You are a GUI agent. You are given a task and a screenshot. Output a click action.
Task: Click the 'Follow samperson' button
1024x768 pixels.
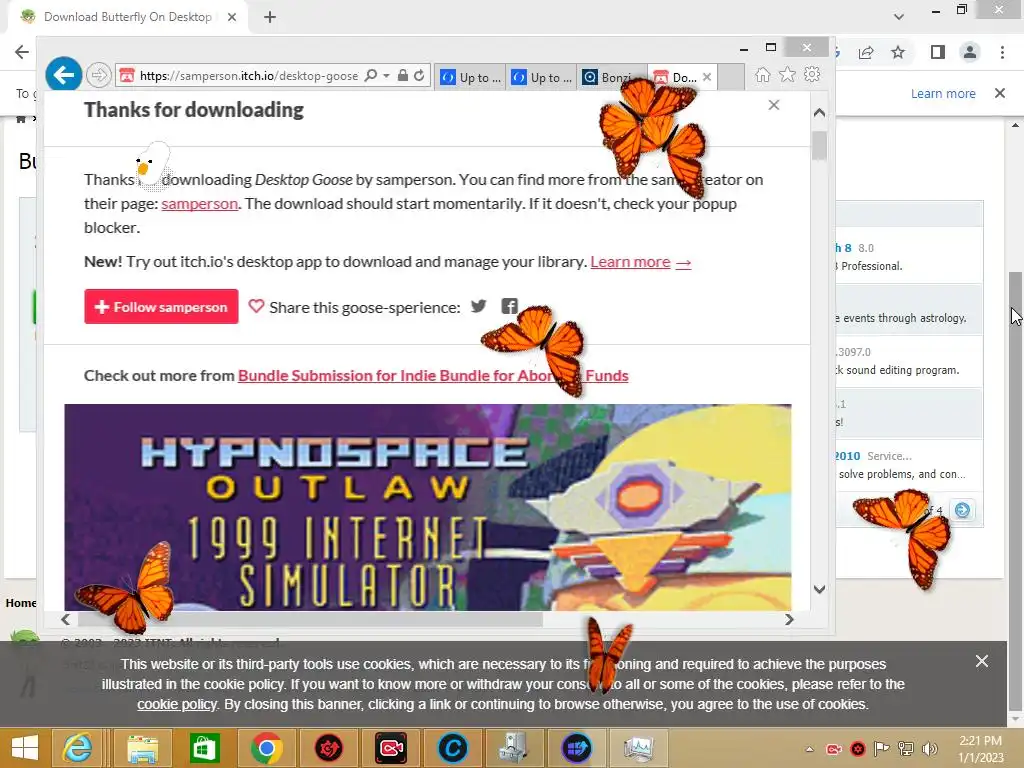click(161, 306)
